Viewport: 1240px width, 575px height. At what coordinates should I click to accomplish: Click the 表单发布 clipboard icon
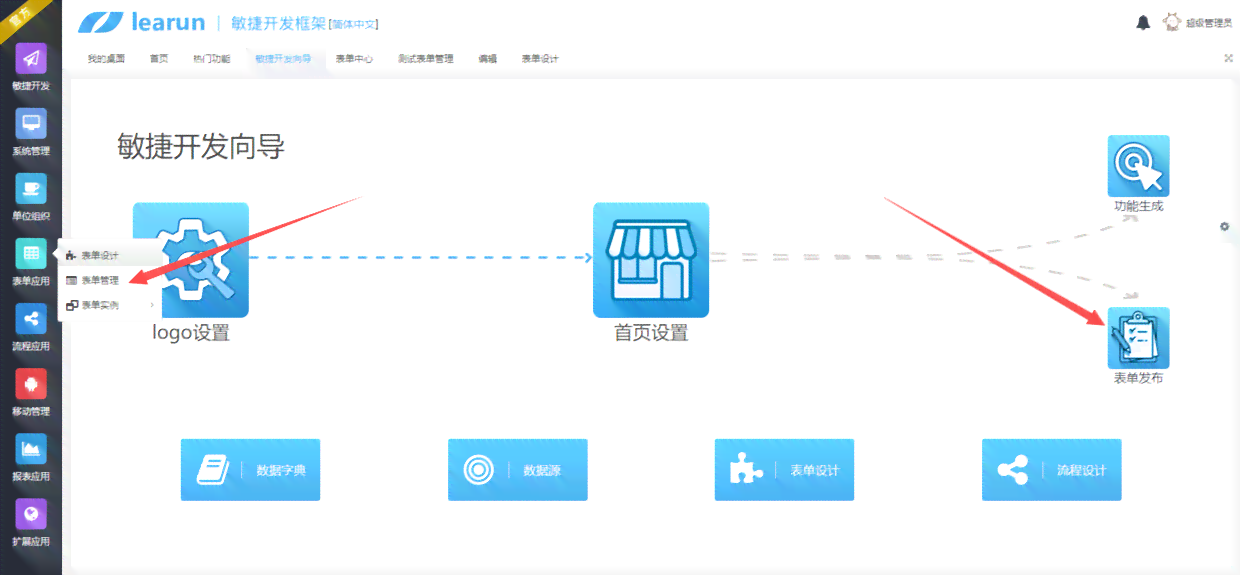pos(1138,338)
